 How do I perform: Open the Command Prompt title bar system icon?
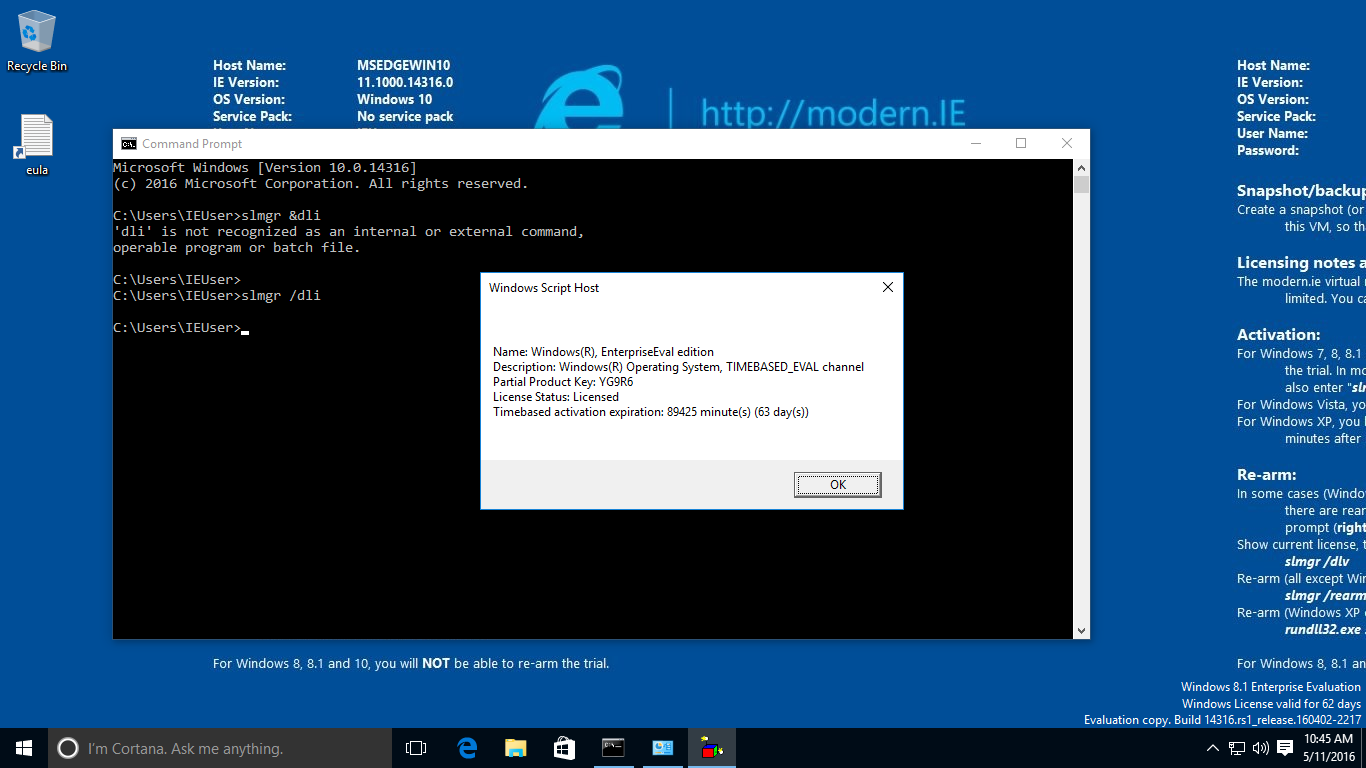click(x=129, y=144)
